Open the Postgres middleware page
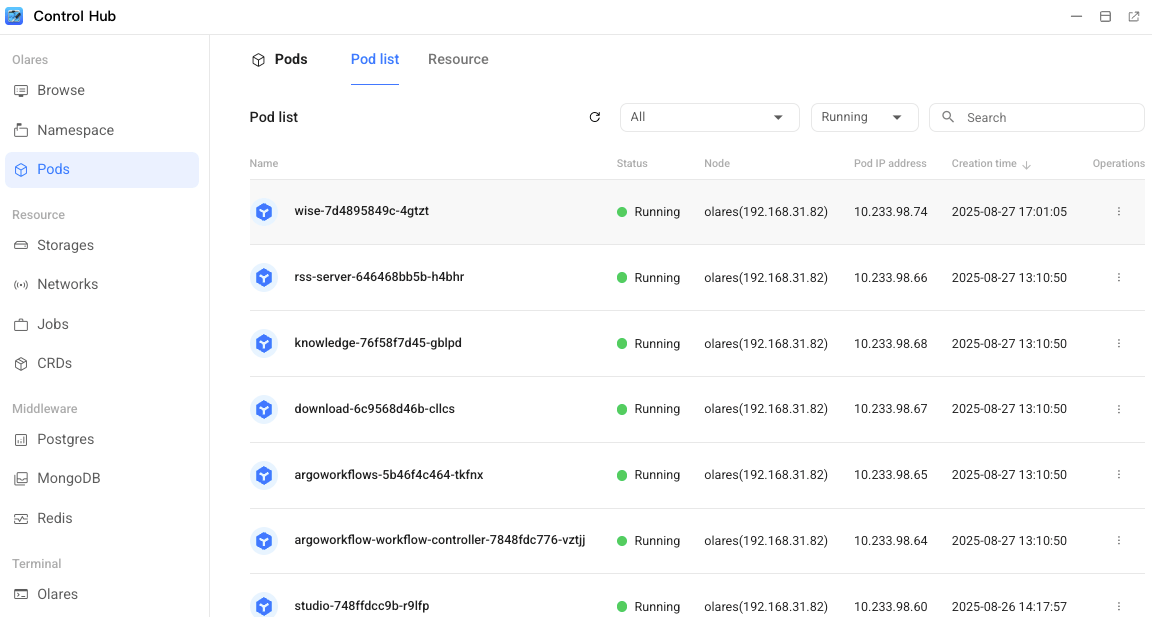 point(65,439)
